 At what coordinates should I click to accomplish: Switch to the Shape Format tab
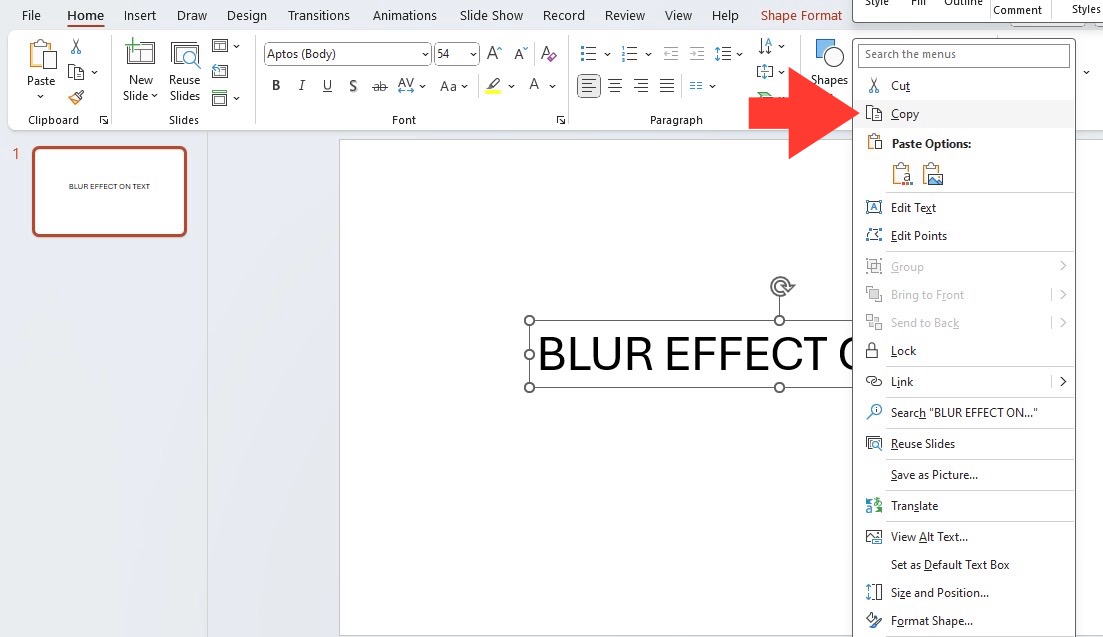pyautogui.click(x=801, y=15)
